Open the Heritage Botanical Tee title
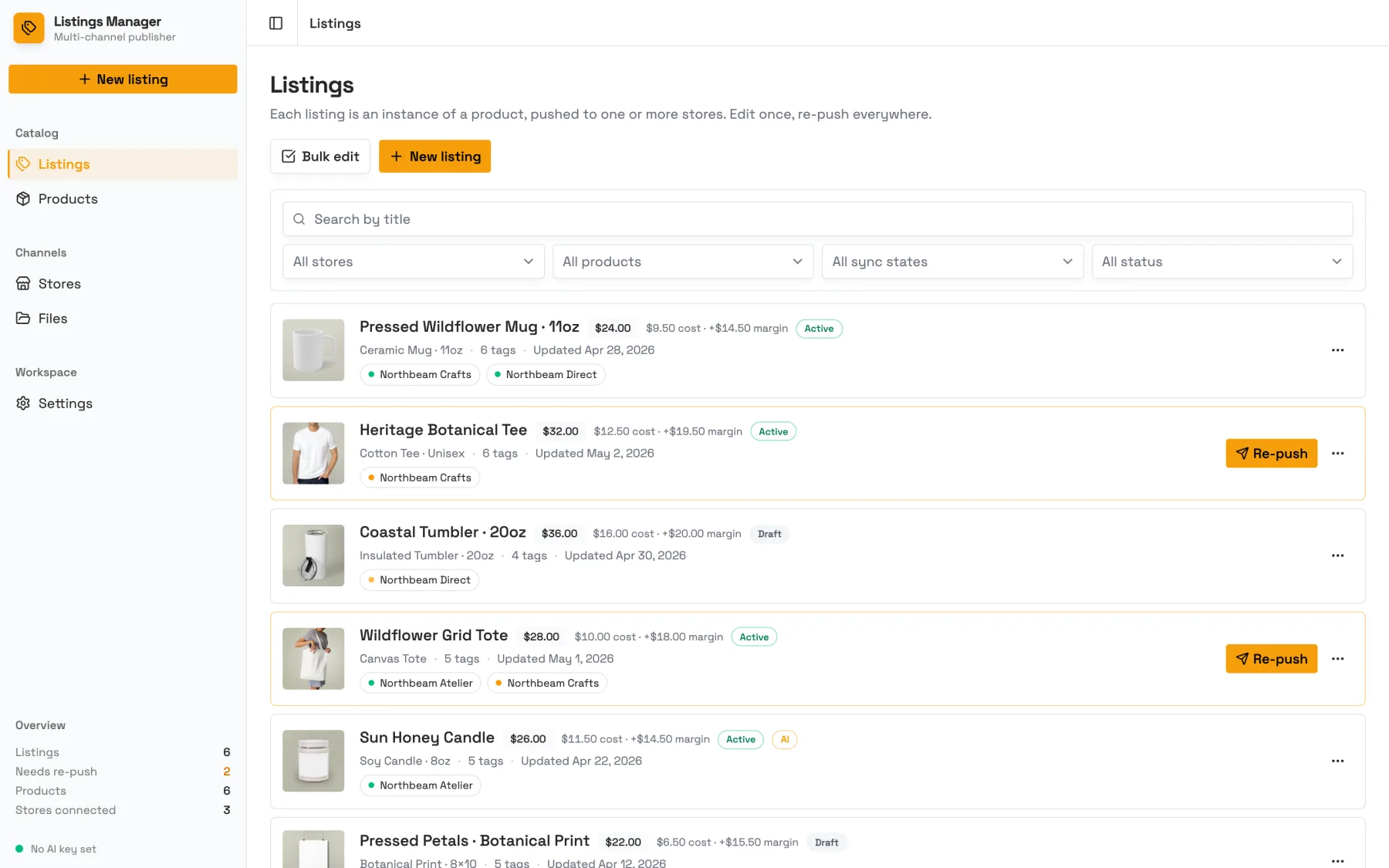Image resolution: width=1389 pixels, height=868 pixels. 443,431
